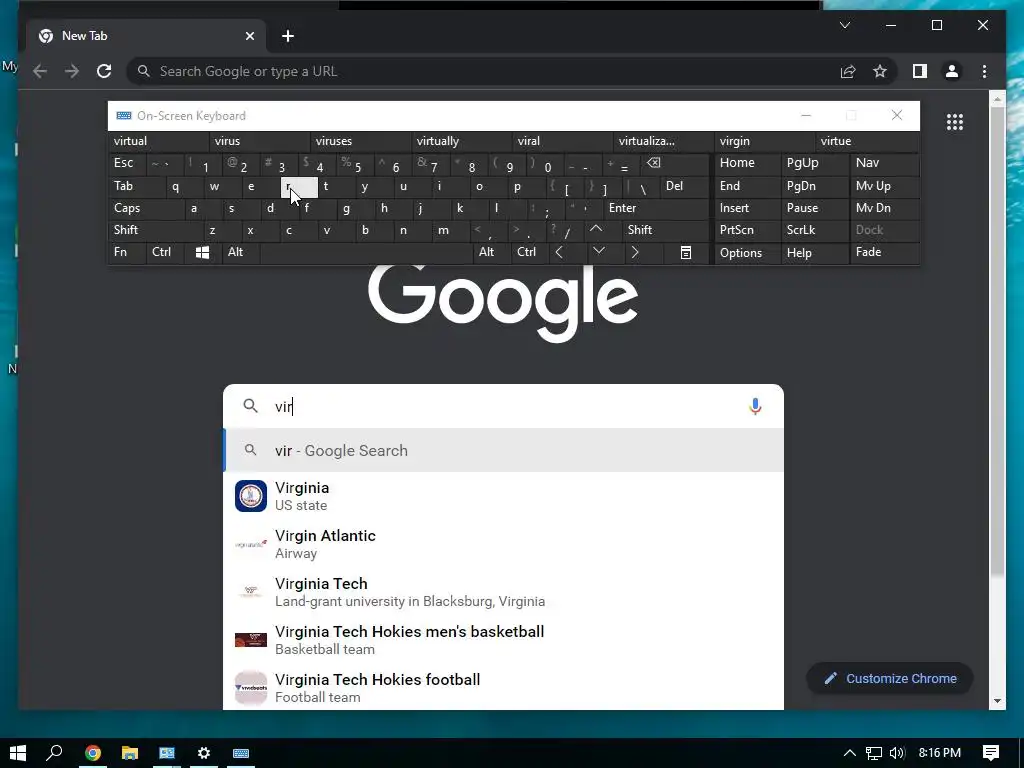Close the New Tab tab

point(249,36)
